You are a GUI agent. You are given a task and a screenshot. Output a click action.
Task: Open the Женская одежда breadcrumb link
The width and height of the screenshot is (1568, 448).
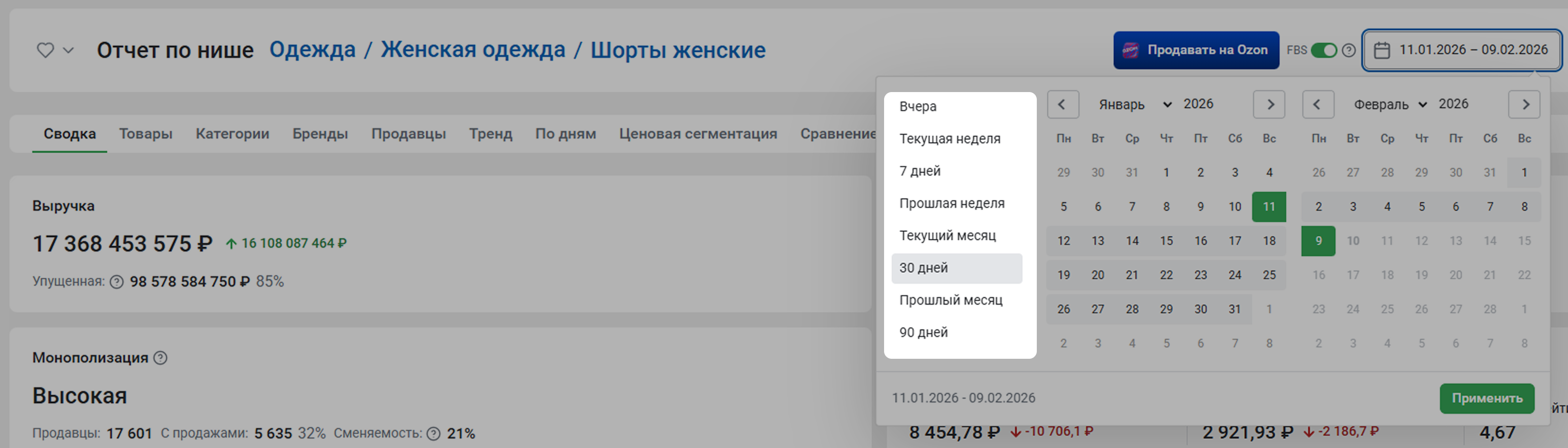472,50
